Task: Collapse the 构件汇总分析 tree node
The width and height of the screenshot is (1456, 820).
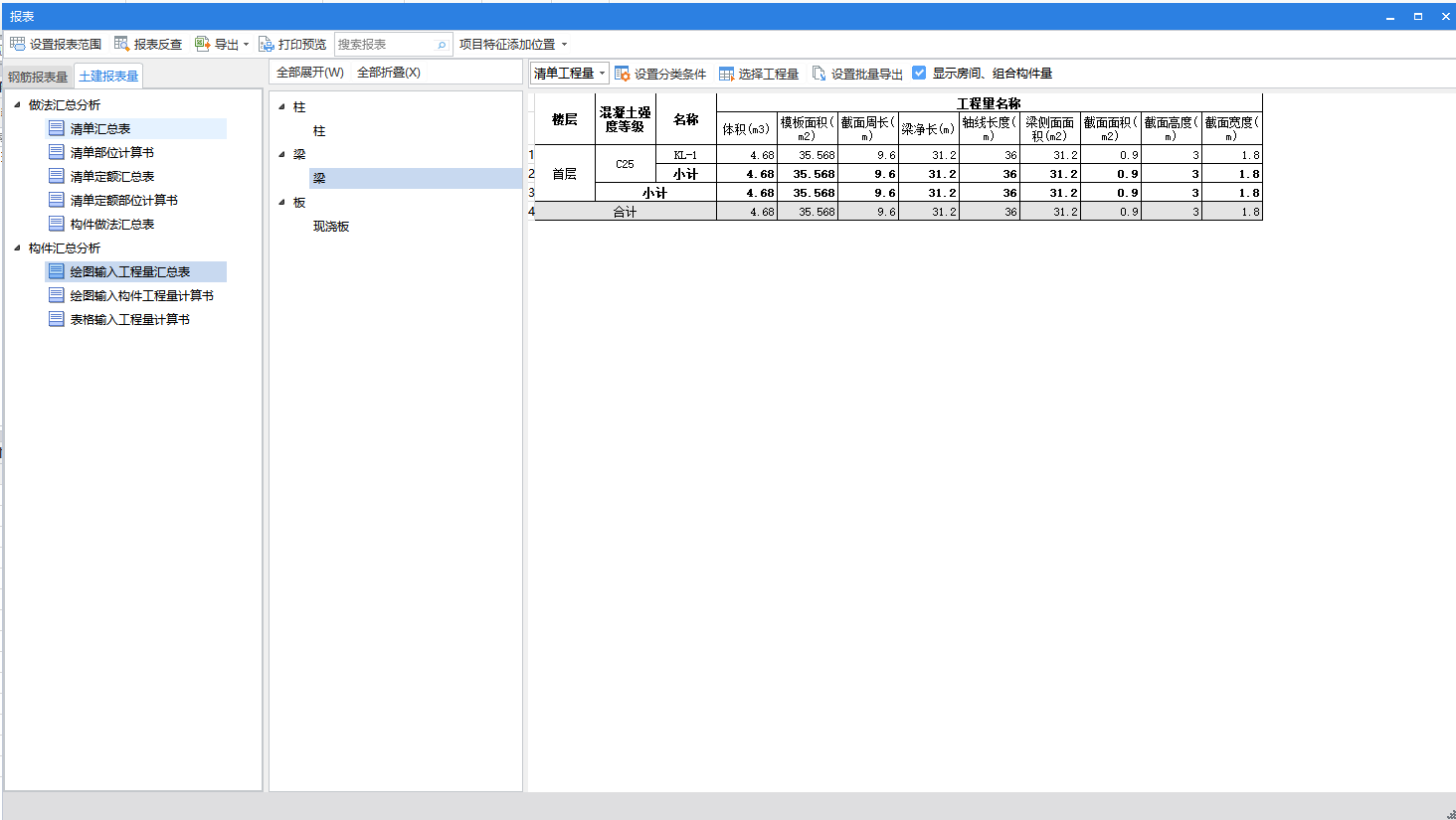Action: click(17, 247)
